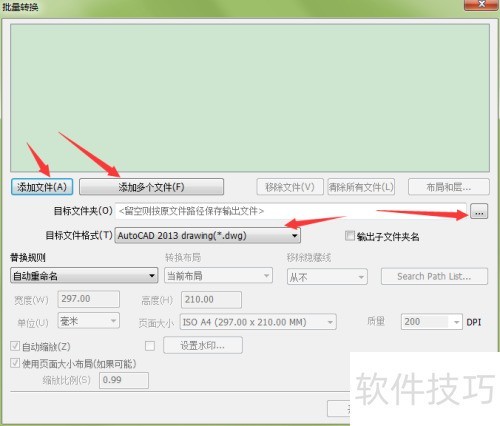Screen dimensions: 500x426
Task: Open the 当前布局 conversion layout dropdown
Action: click(218, 276)
